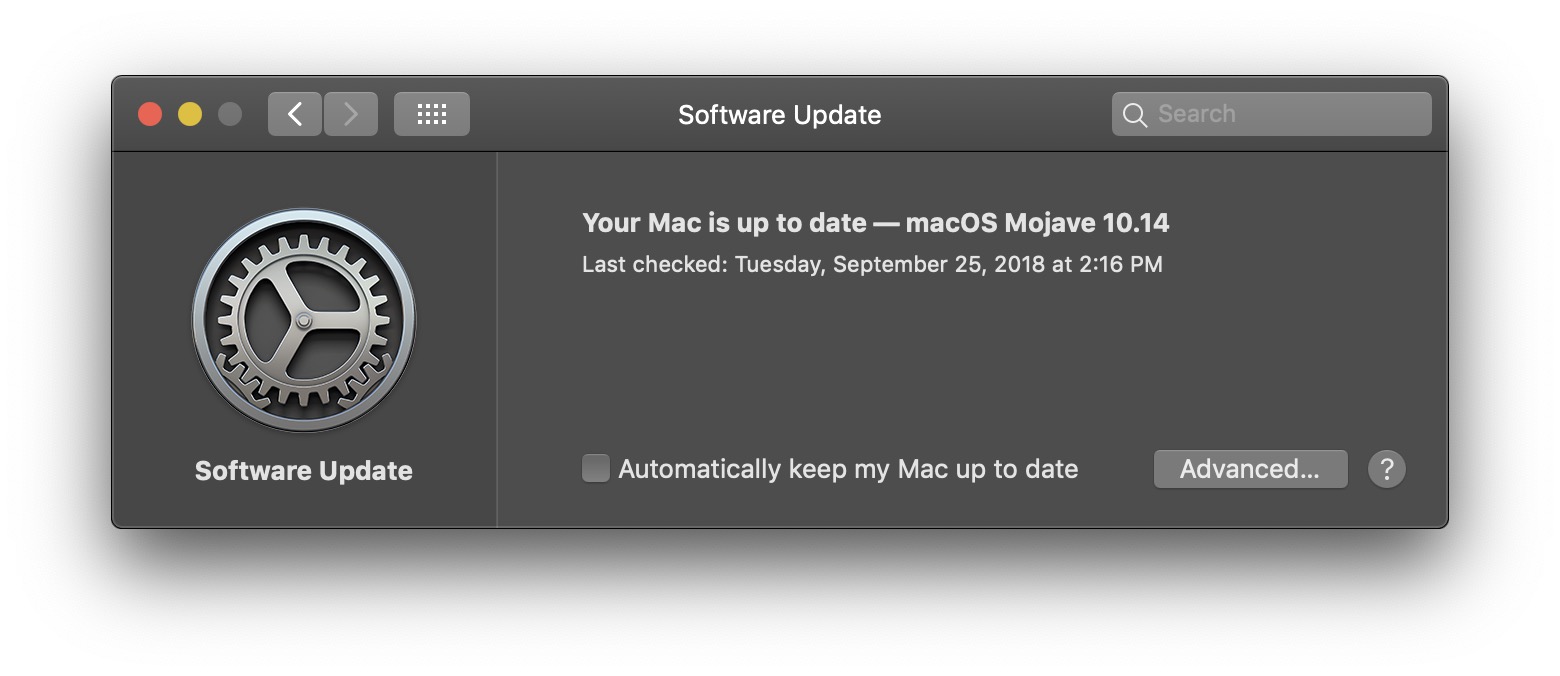Close the window with red button
The image size is (1560, 676).
tap(150, 114)
